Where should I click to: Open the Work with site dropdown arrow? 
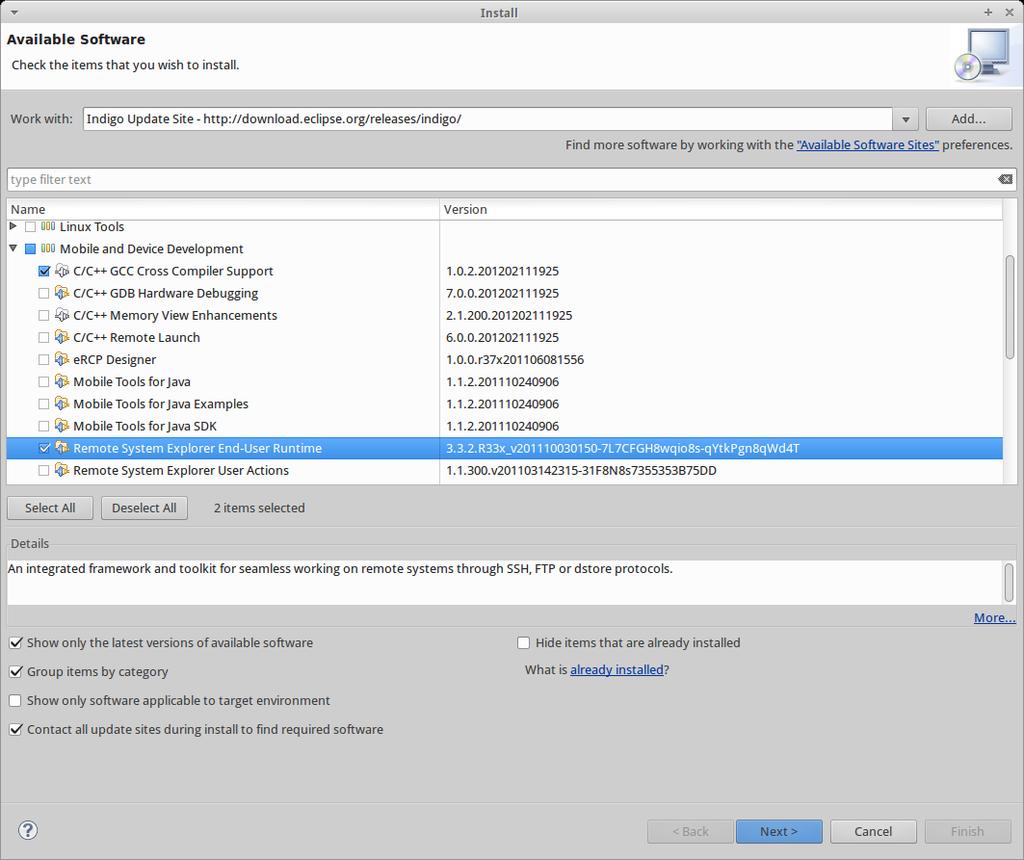coord(906,119)
